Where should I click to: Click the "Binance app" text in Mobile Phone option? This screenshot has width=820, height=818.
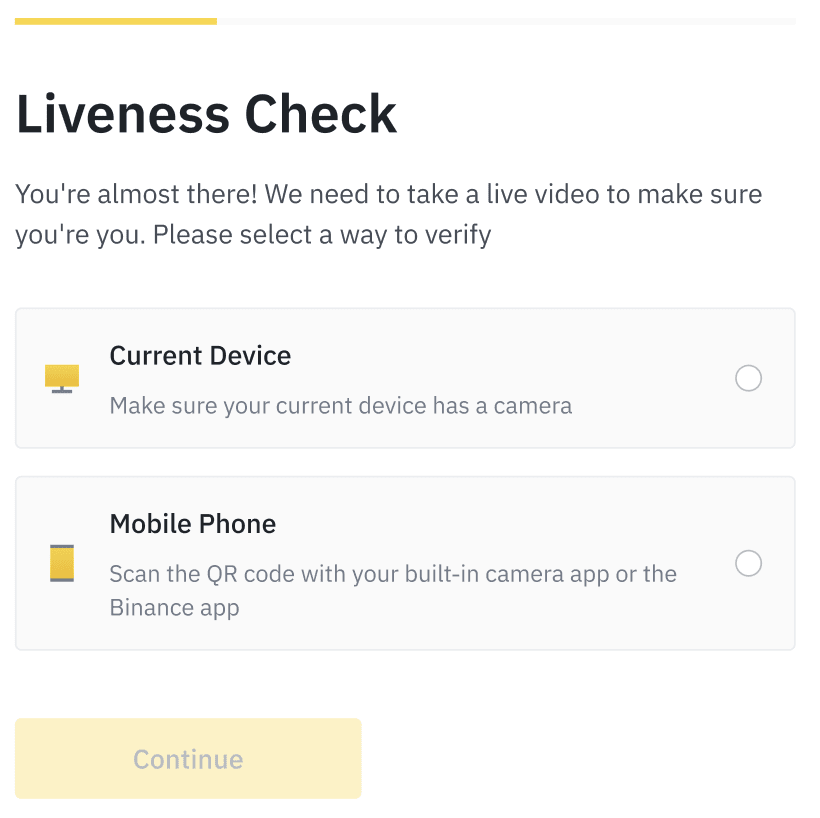[174, 607]
